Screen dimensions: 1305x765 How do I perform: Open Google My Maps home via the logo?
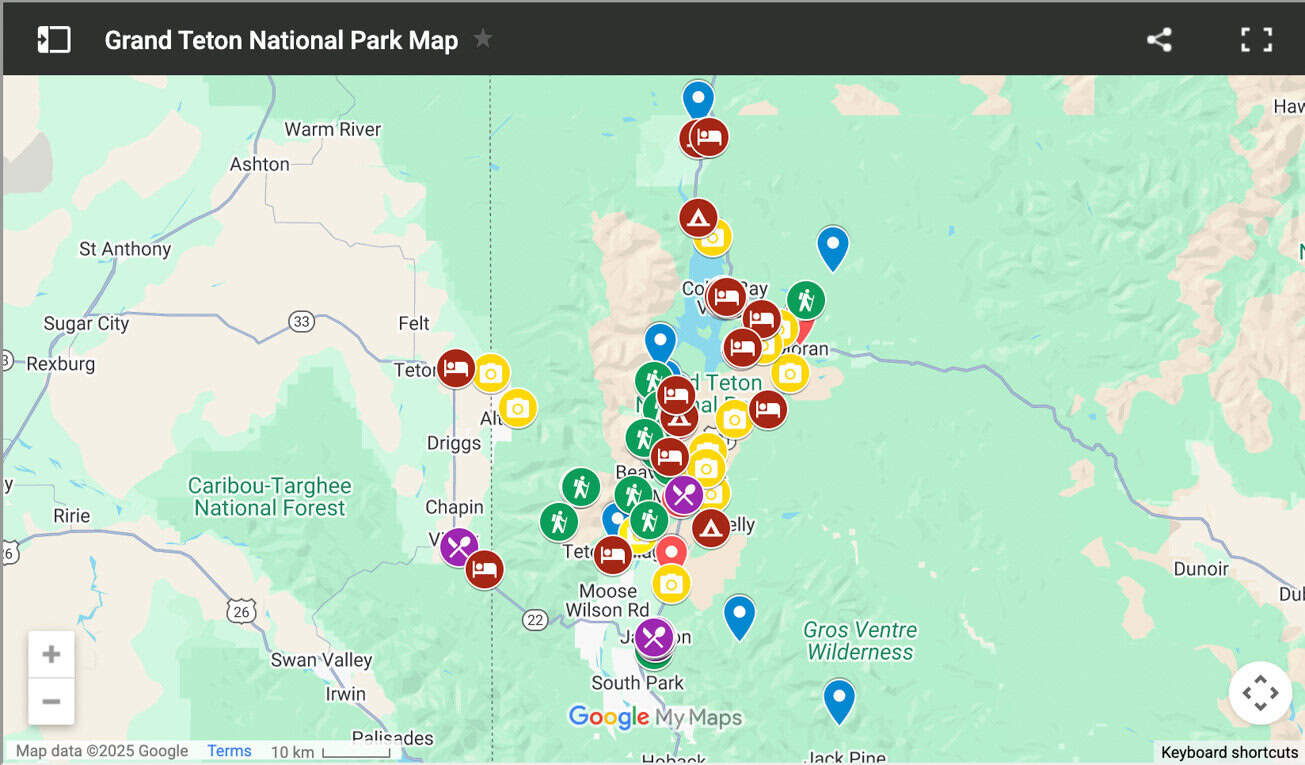click(x=609, y=717)
